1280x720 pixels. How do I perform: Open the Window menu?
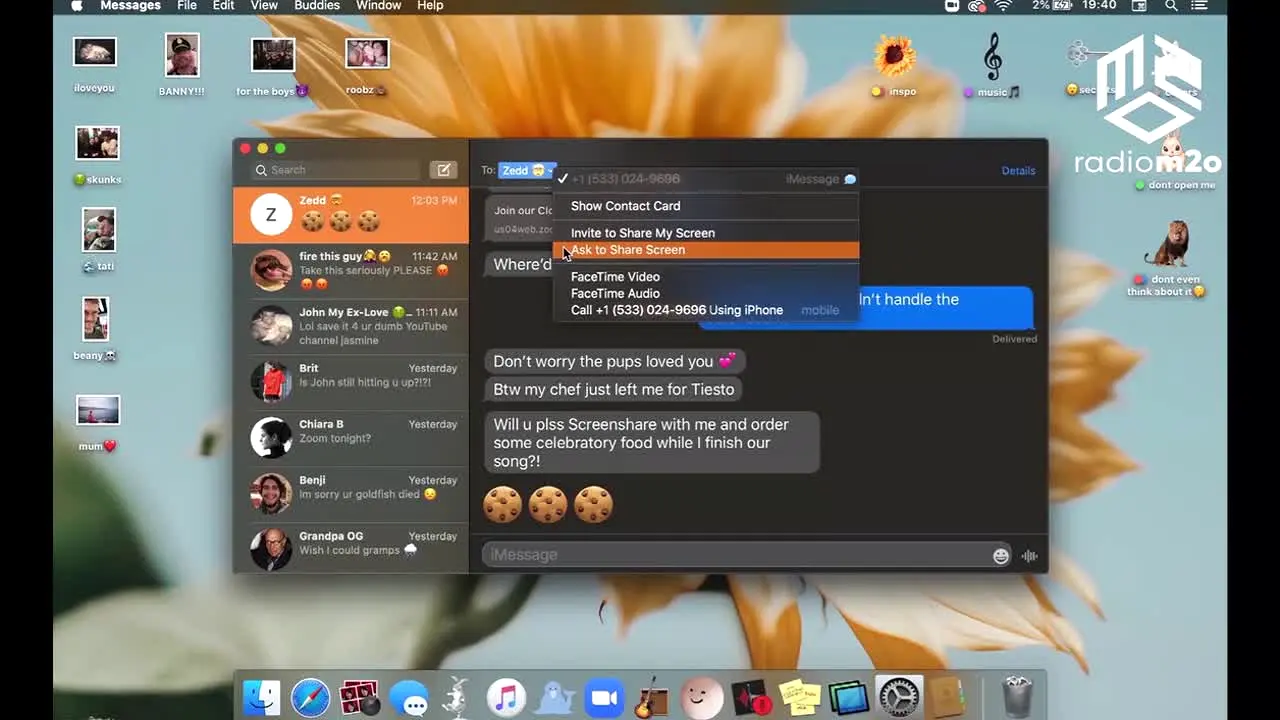coord(378,6)
